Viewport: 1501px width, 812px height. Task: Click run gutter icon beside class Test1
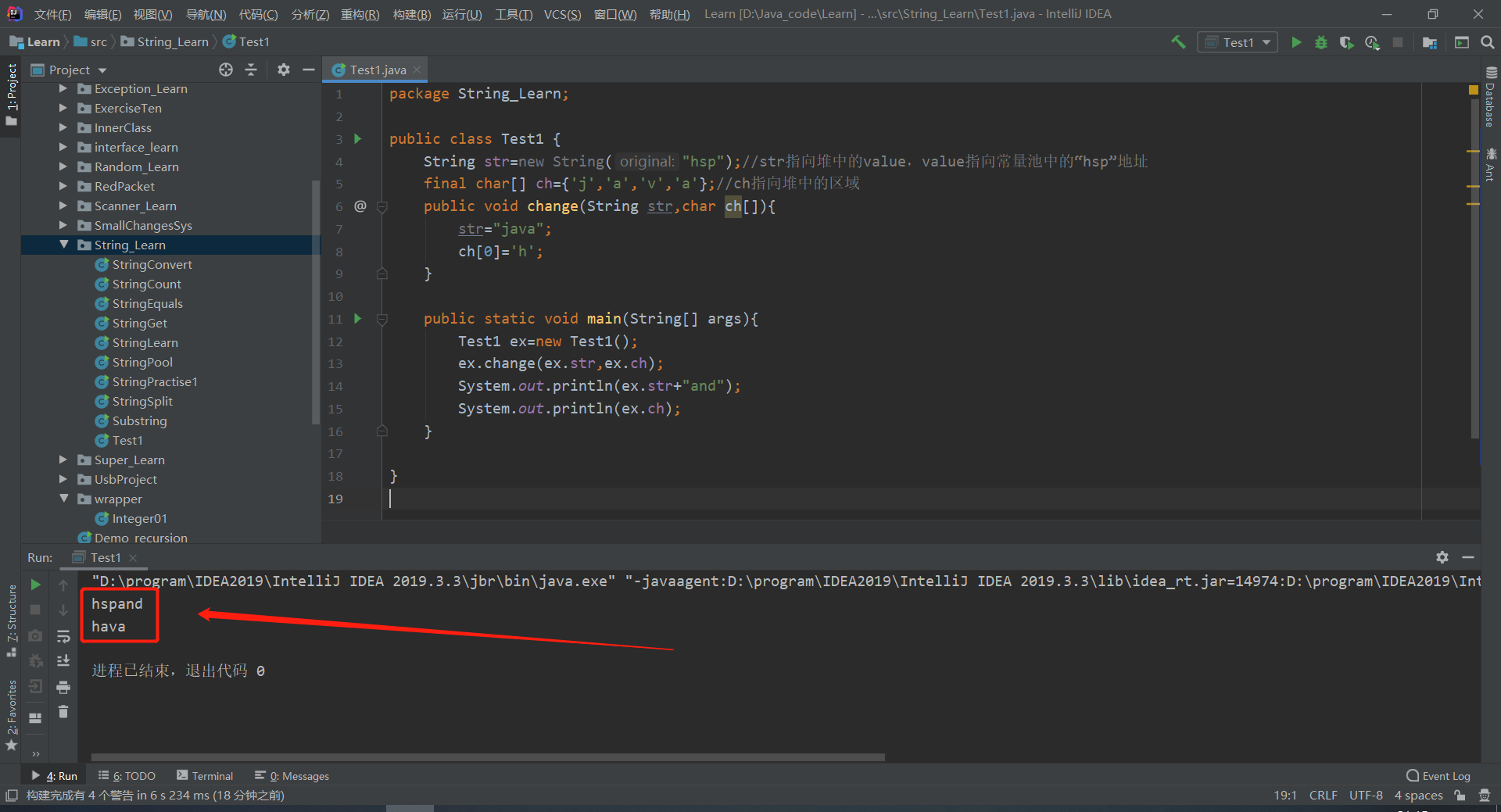click(358, 139)
